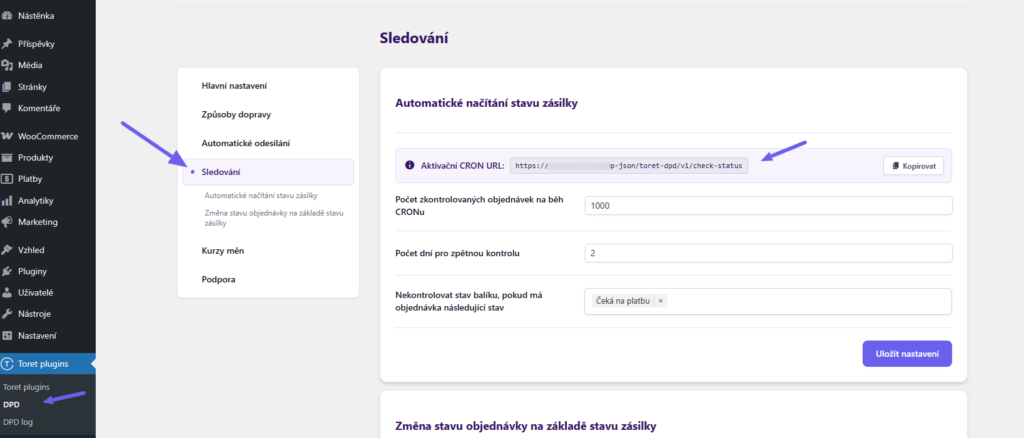Click the Média icon in sidebar
This screenshot has width=1024, height=438.
pyautogui.click(x=7, y=65)
